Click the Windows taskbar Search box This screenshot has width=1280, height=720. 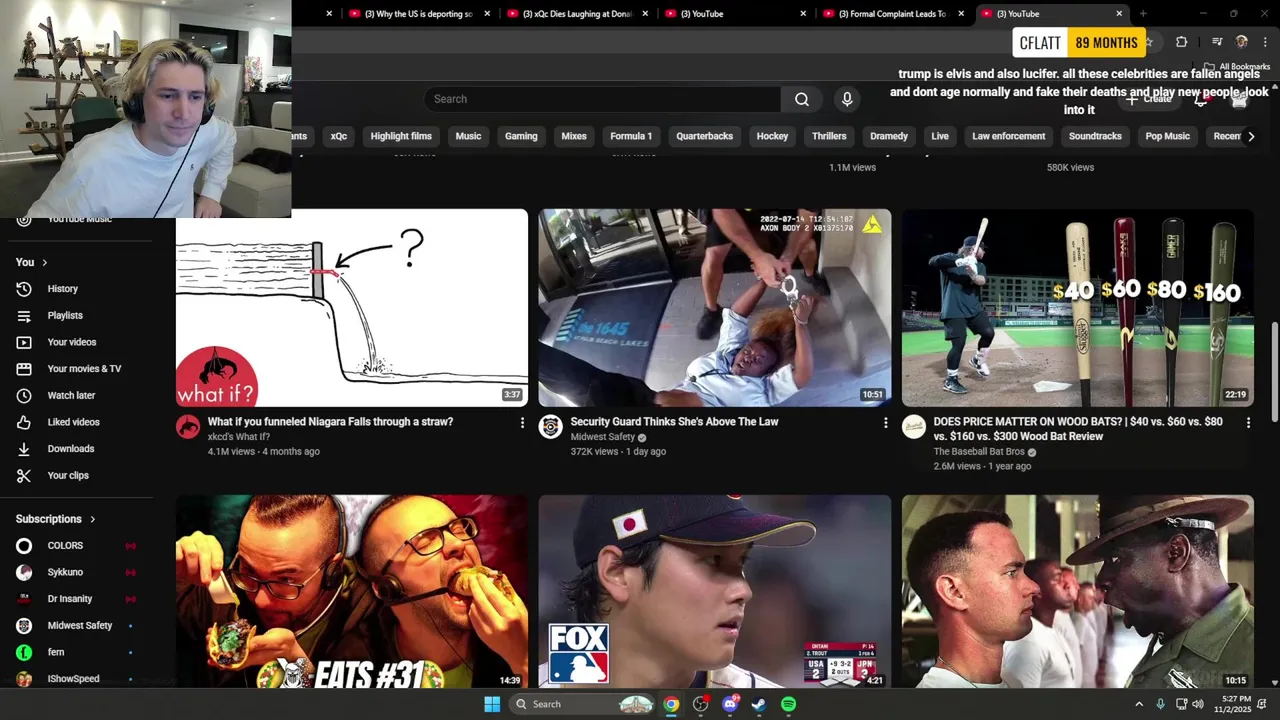(582, 704)
